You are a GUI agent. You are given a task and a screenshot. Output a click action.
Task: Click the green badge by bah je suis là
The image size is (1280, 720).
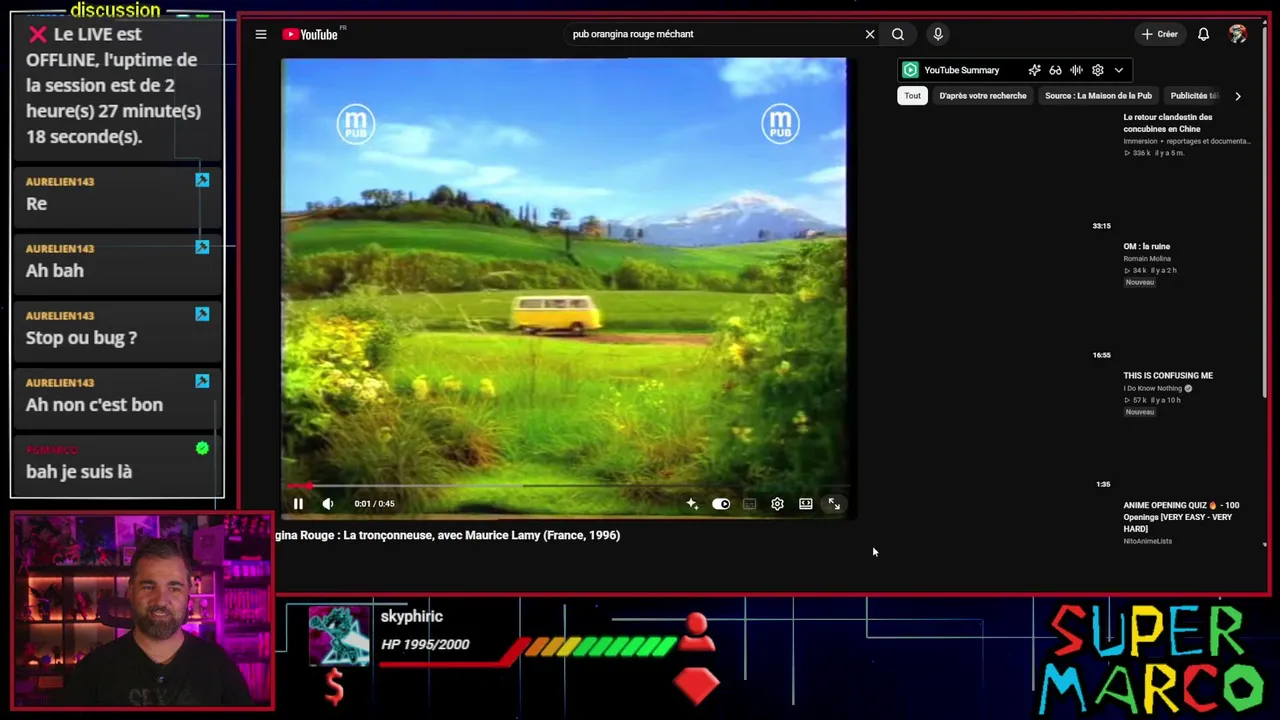point(202,448)
